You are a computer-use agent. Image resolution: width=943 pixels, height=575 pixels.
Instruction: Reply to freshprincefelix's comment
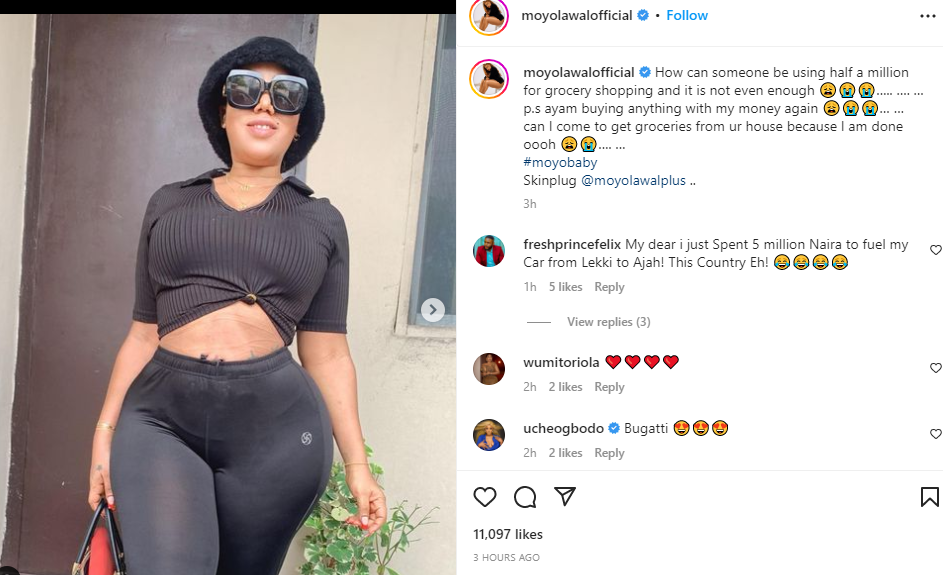(609, 287)
